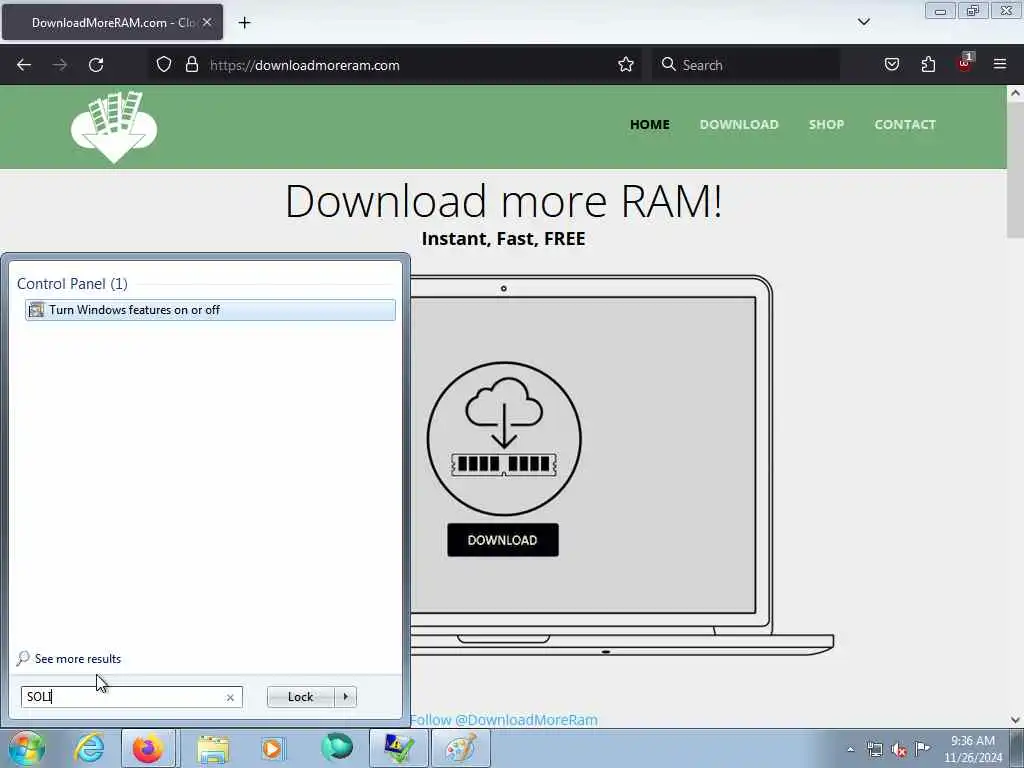Close the DownloadMoreRAM.com tab
The height and width of the screenshot is (768, 1024).
(x=207, y=22)
